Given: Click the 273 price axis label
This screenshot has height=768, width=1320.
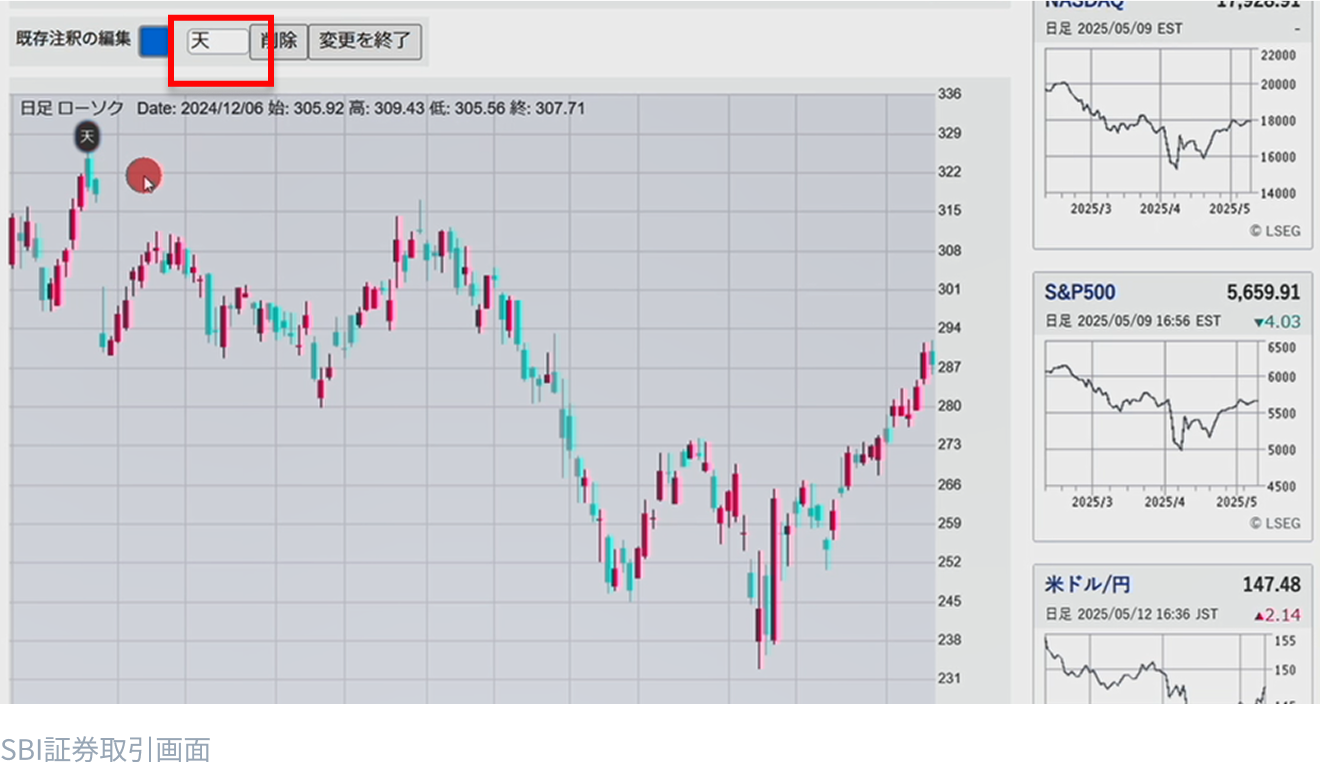Looking at the screenshot, I should pyautogui.click(x=950, y=444).
